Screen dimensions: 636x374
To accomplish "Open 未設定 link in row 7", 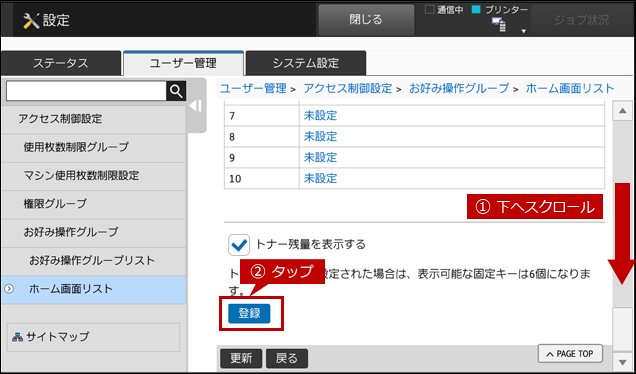I will (x=320, y=116).
